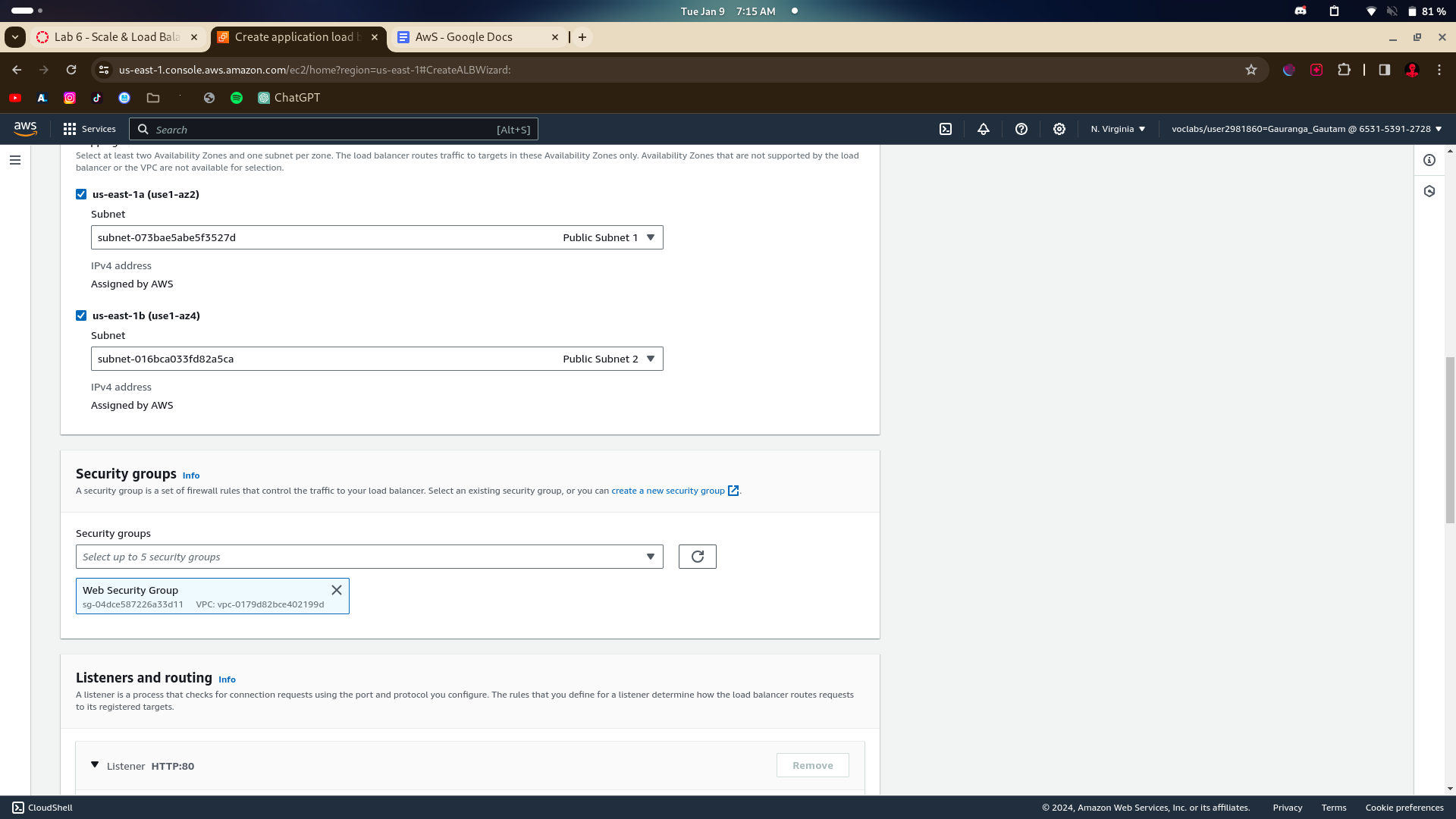Collapse the Listener HTTP:80 section
Viewport: 1456px width, 819px height.
(x=95, y=765)
